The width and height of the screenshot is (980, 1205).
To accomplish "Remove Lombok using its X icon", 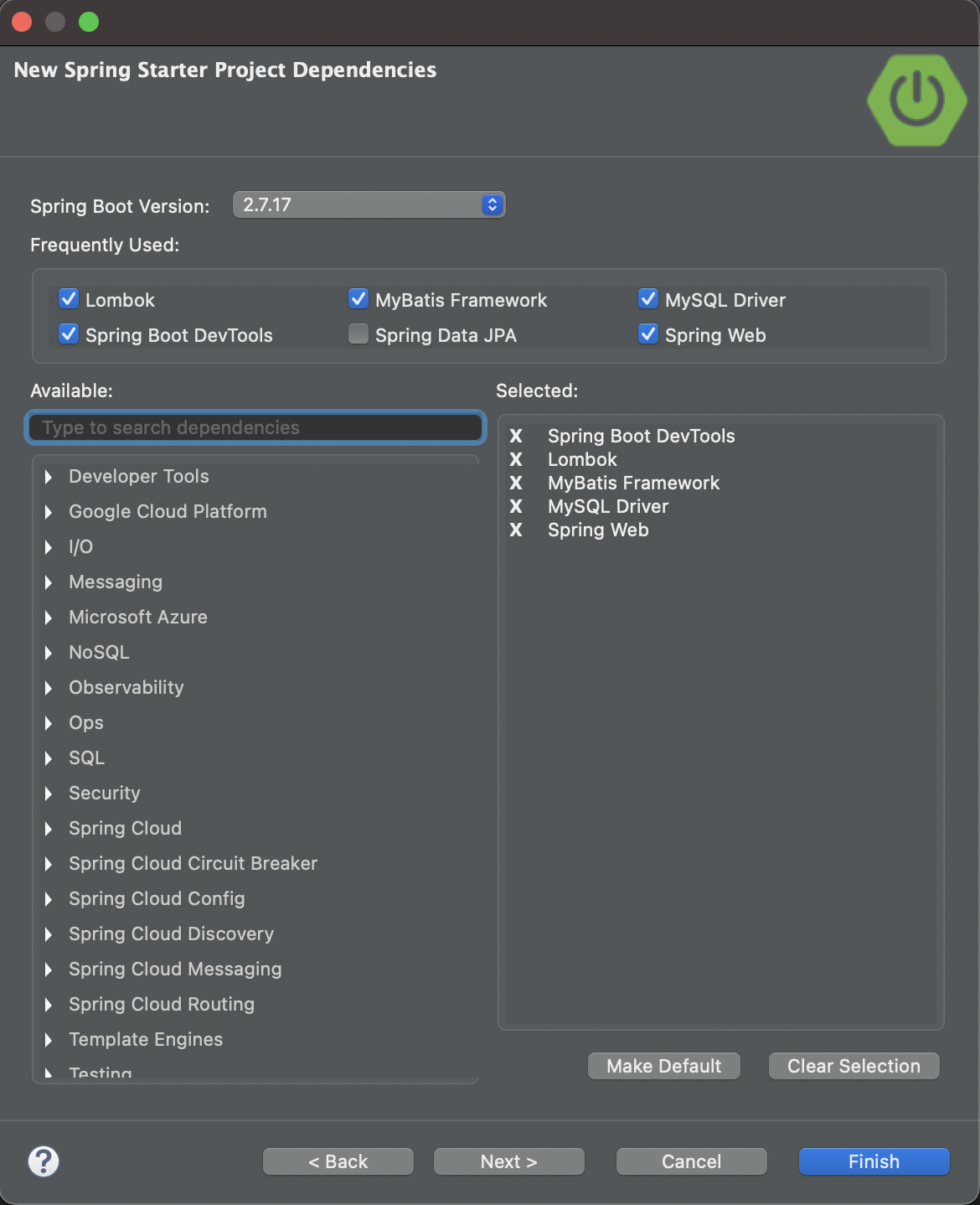I will [516, 459].
